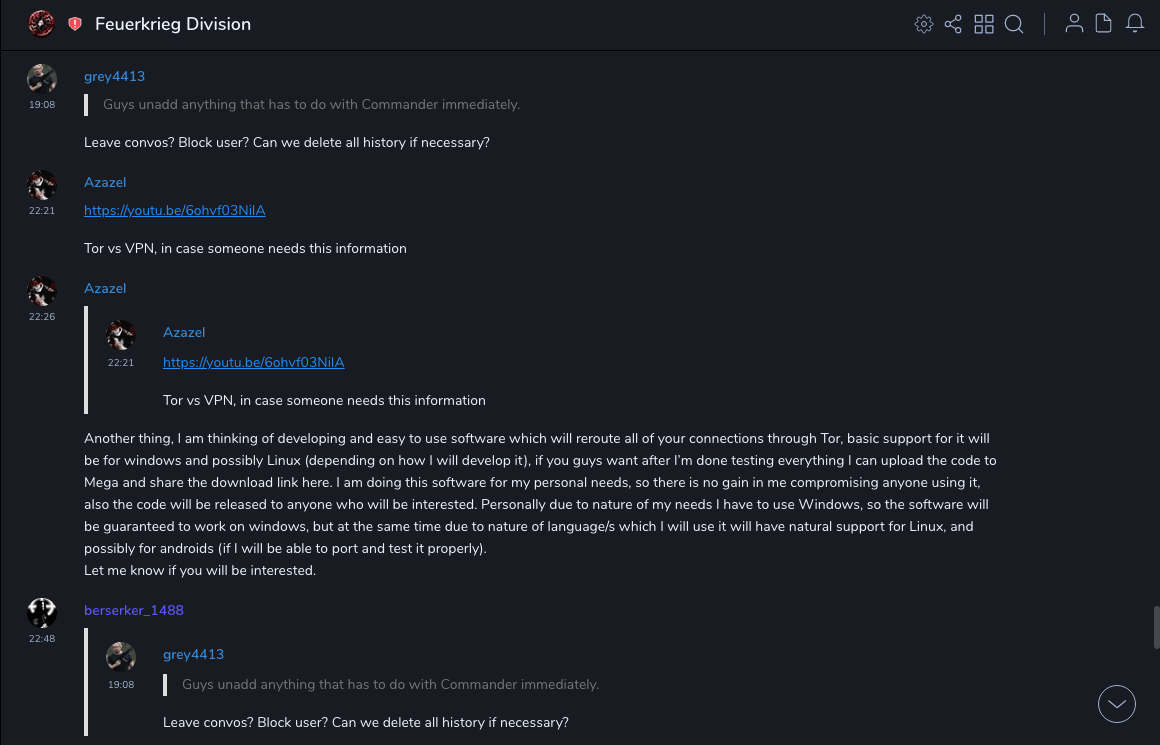This screenshot has width=1160, height=745.
Task: Click the red shield warning icon
Action: point(75,24)
